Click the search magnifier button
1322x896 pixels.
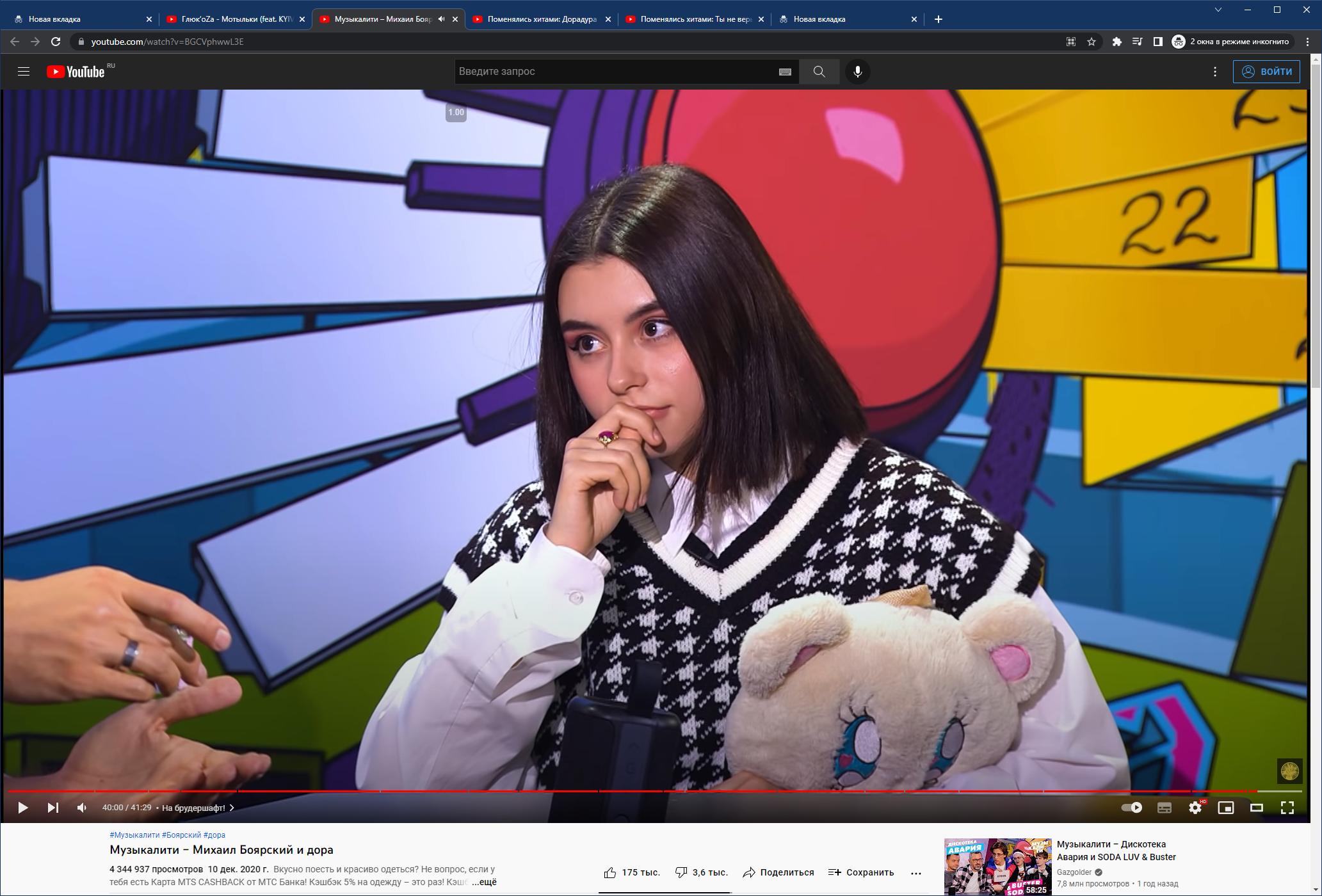point(819,72)
